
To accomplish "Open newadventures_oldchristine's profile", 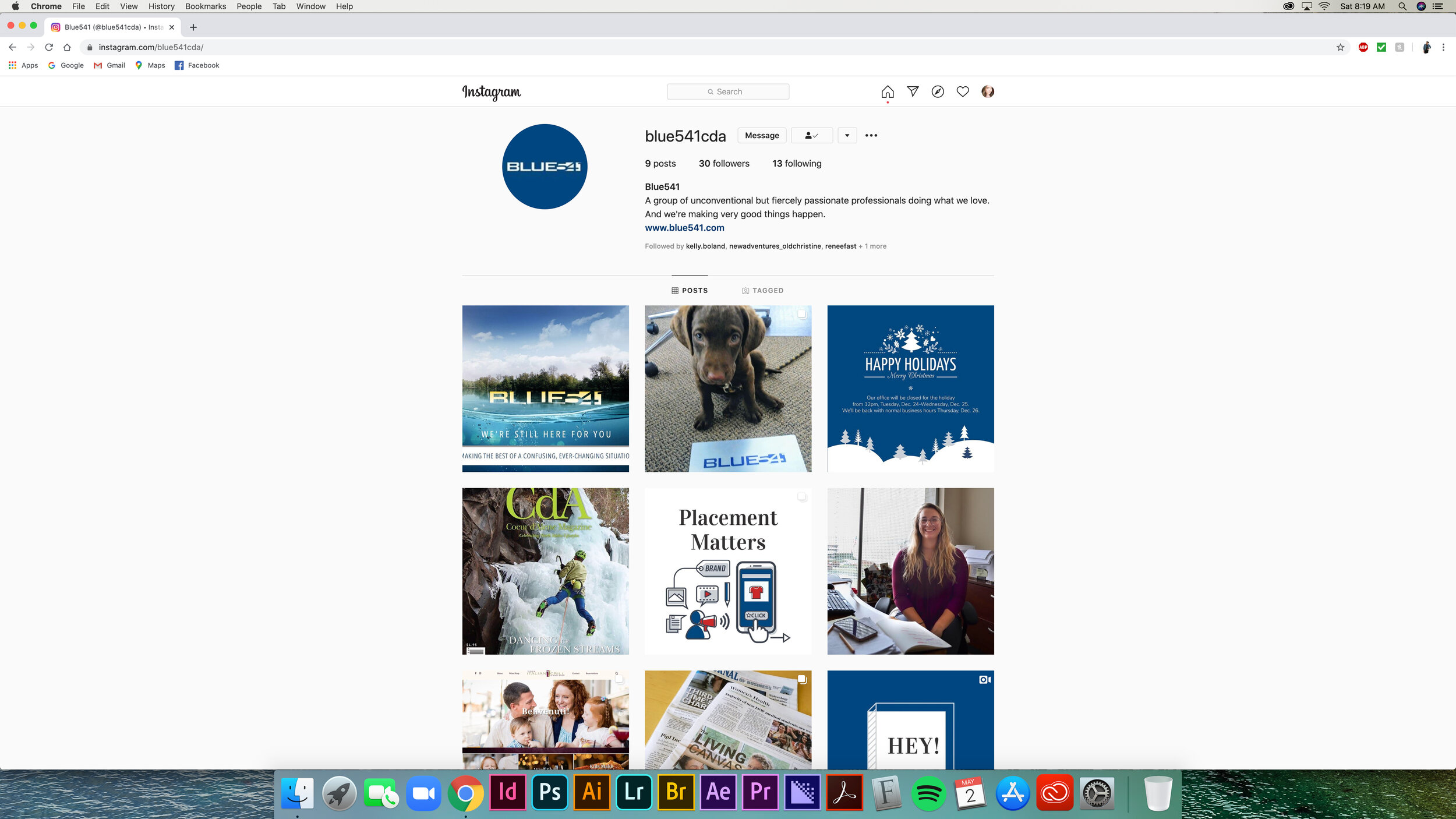I will (x=775, y=246).
